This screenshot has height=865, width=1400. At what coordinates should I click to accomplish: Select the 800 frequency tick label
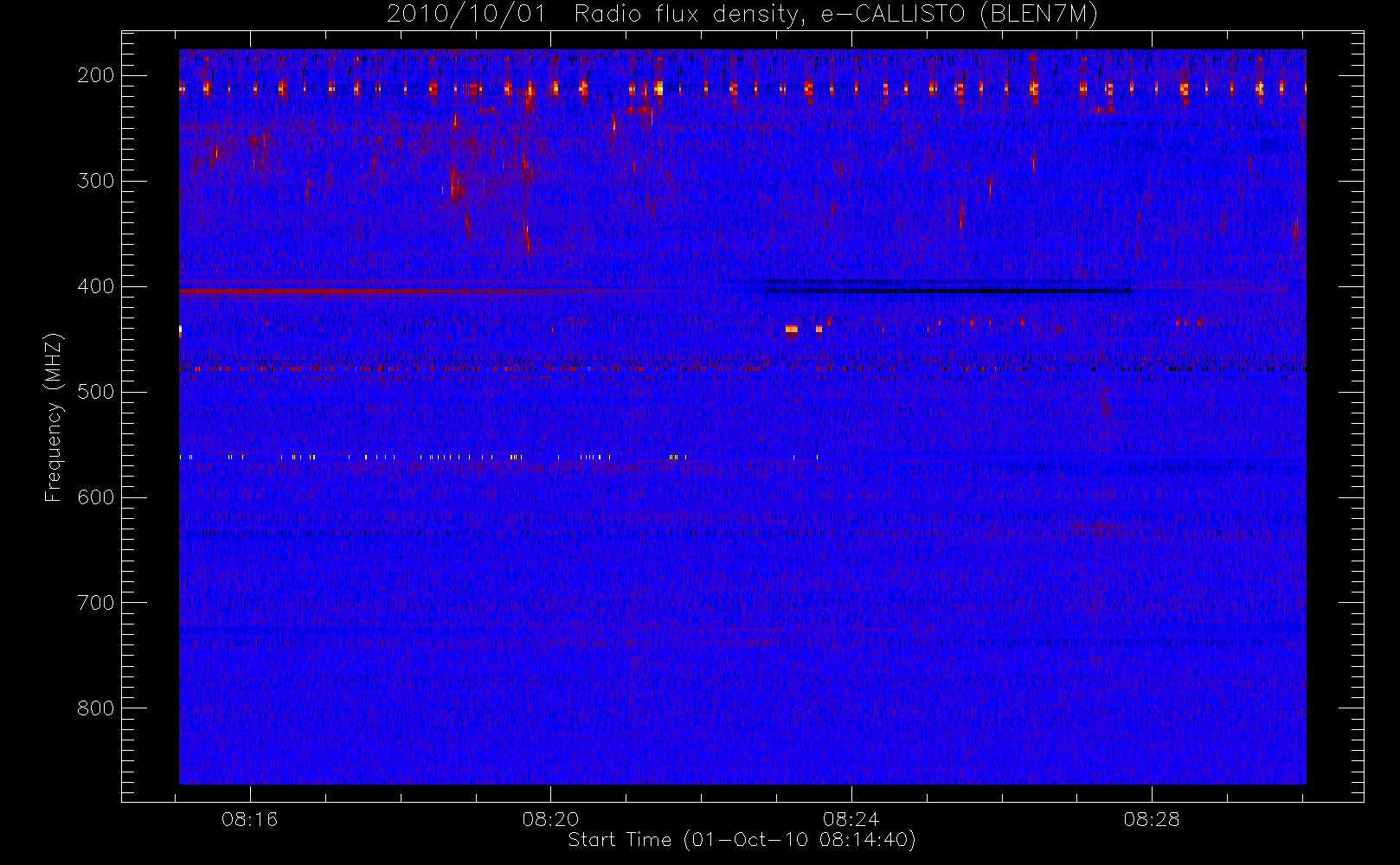pyautogui.click(x=96, y=708)
